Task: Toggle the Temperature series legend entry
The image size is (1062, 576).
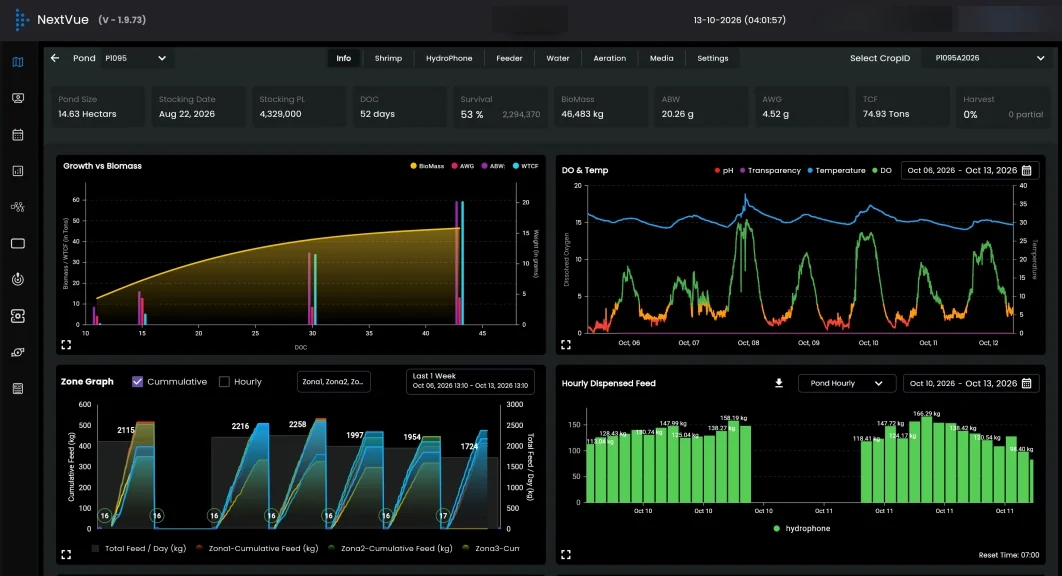Action: (836, 171)
